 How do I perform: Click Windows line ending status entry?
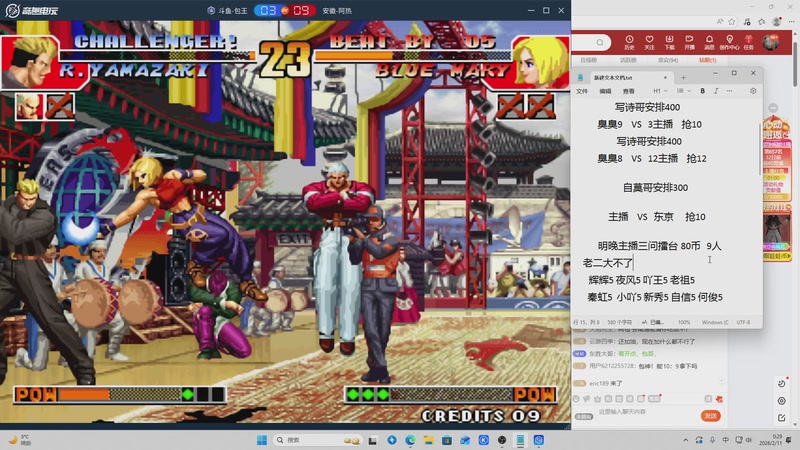(715, 322)
